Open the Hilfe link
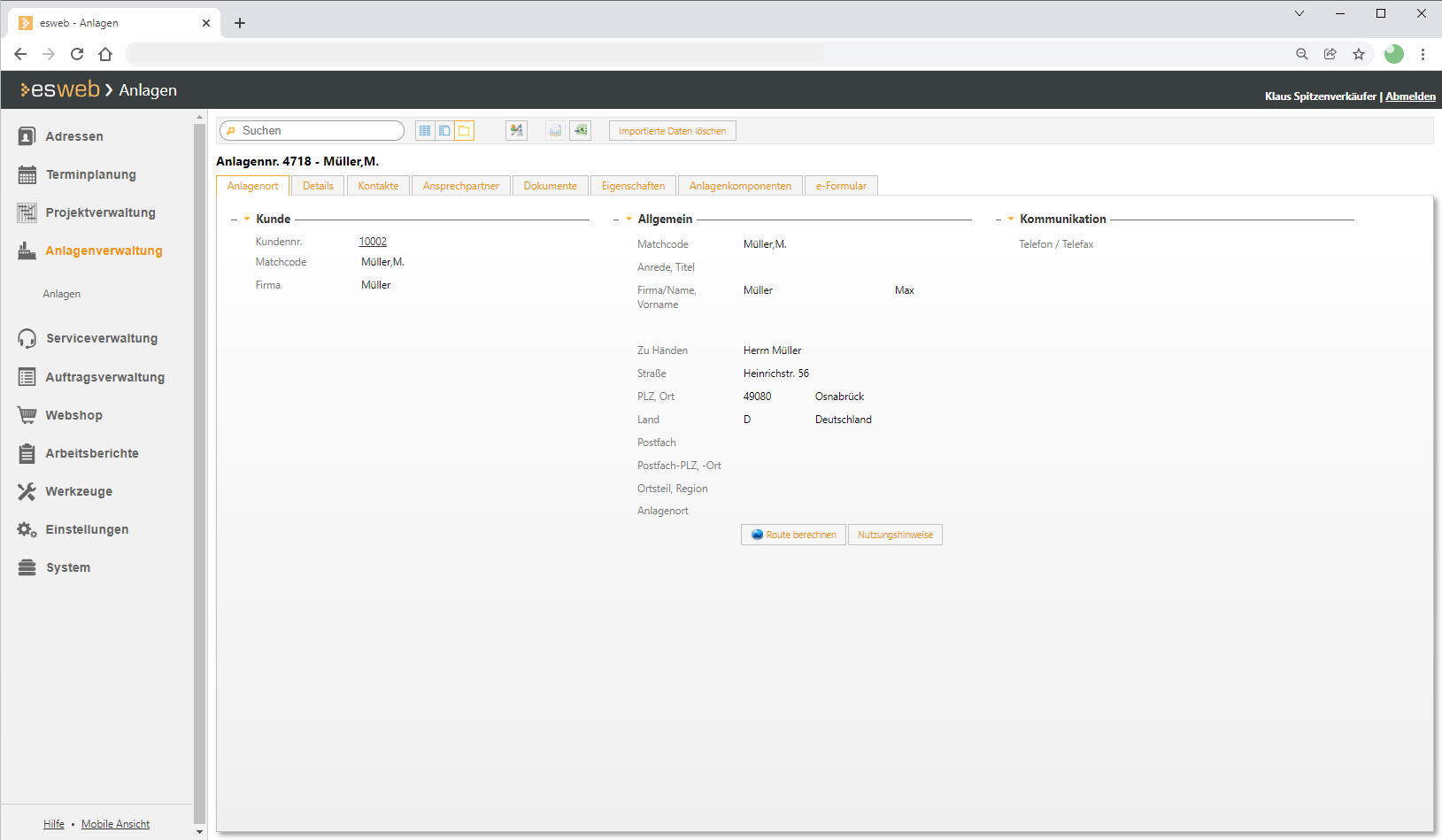This screenshot has width=1442, height=840. point(54,824)
